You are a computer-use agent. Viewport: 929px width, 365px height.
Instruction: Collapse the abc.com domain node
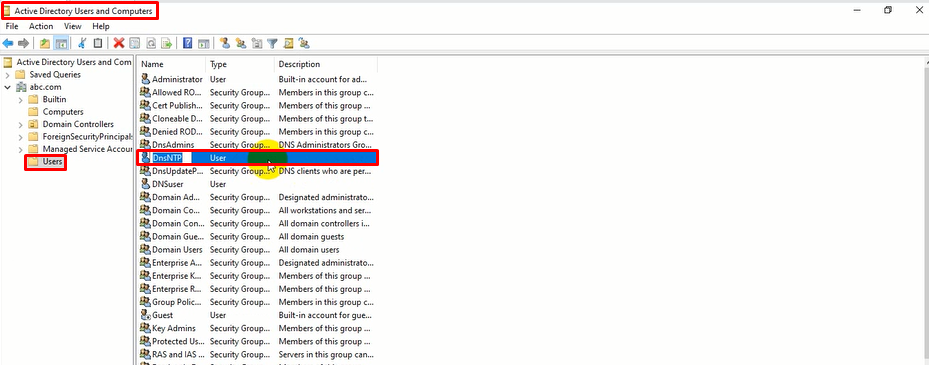point(7,87)
